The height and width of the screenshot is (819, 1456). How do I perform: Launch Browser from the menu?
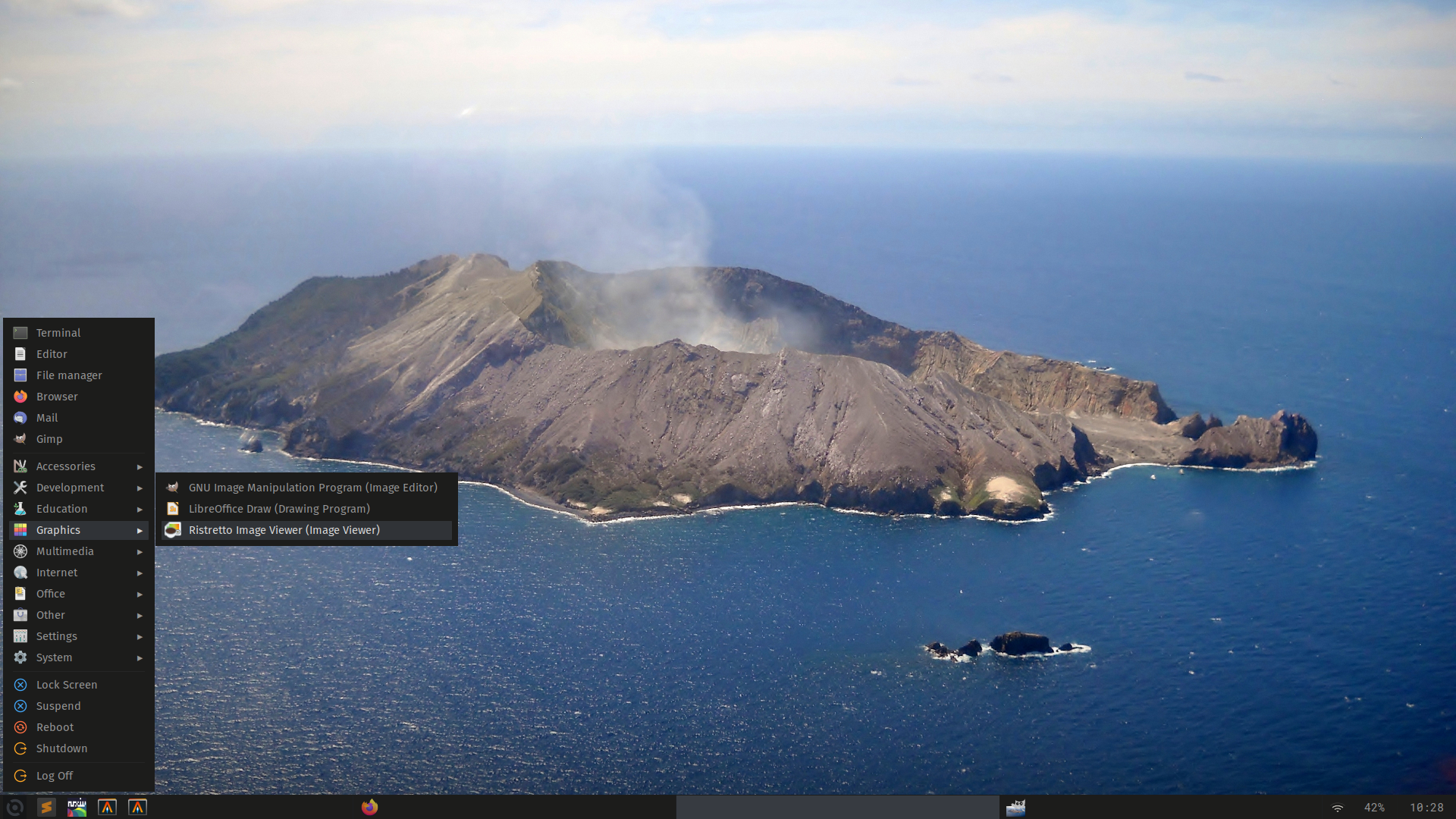tap(79, 397)
